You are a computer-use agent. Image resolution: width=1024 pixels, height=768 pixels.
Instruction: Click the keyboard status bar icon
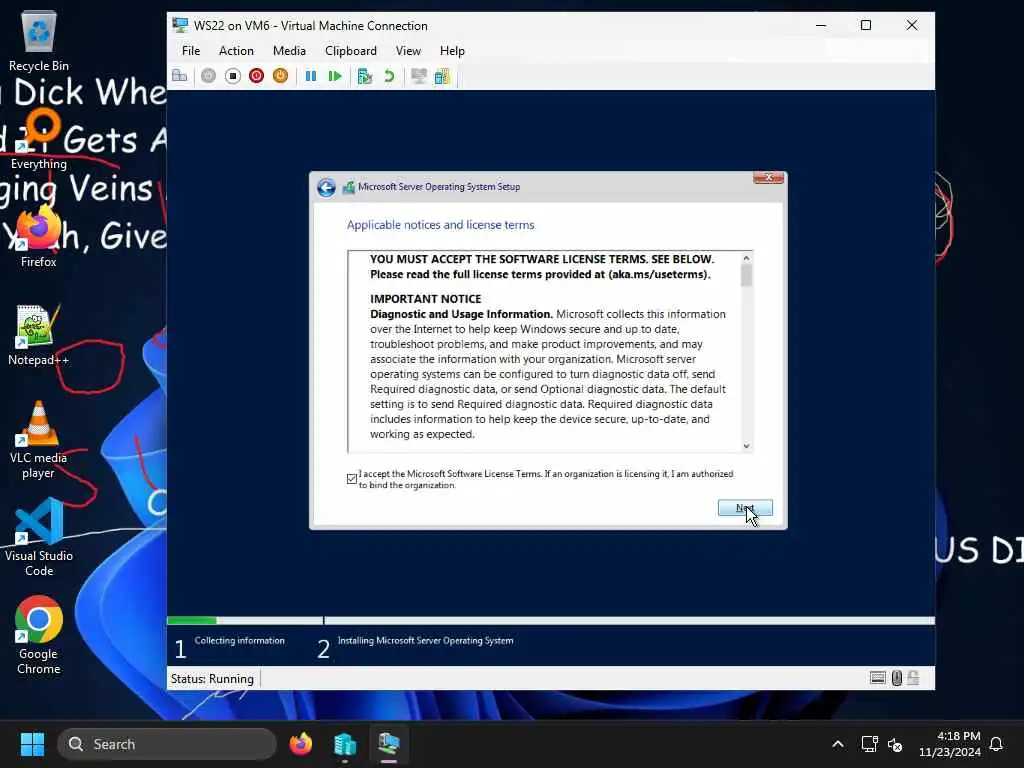tap(878, 678)
